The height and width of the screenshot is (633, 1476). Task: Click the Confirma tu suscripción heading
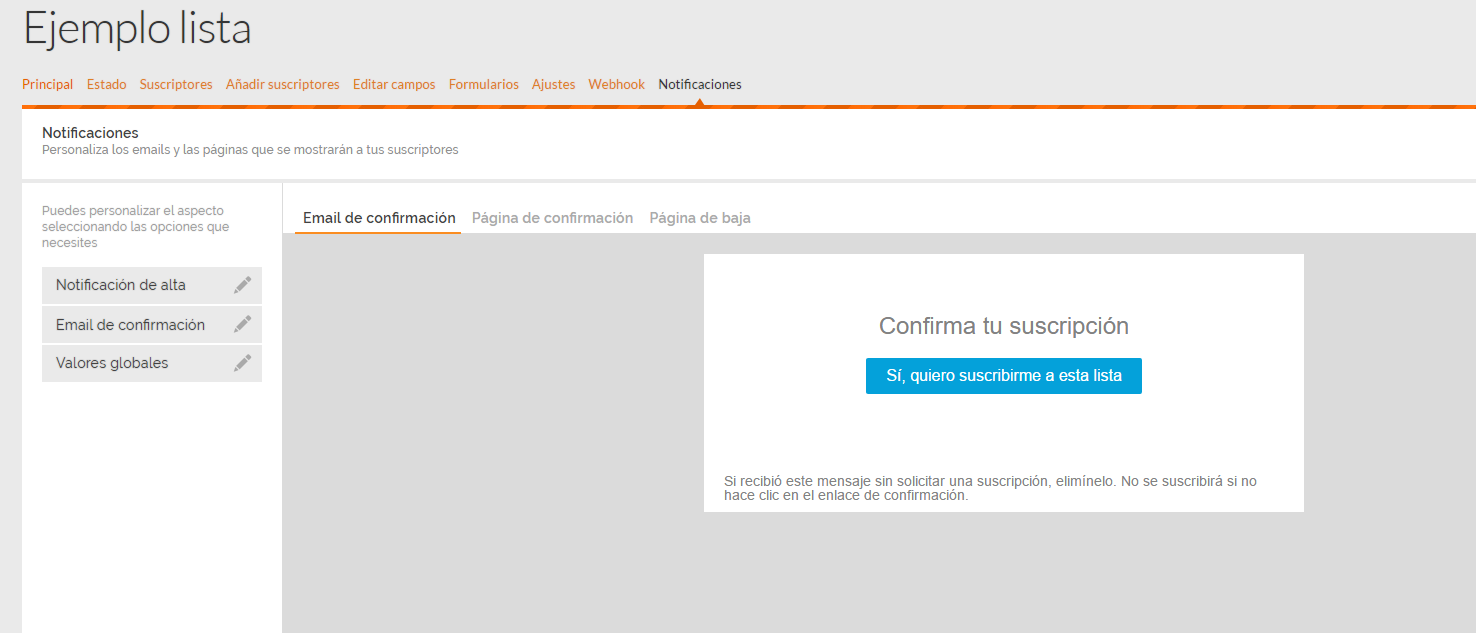point(1004,326)
